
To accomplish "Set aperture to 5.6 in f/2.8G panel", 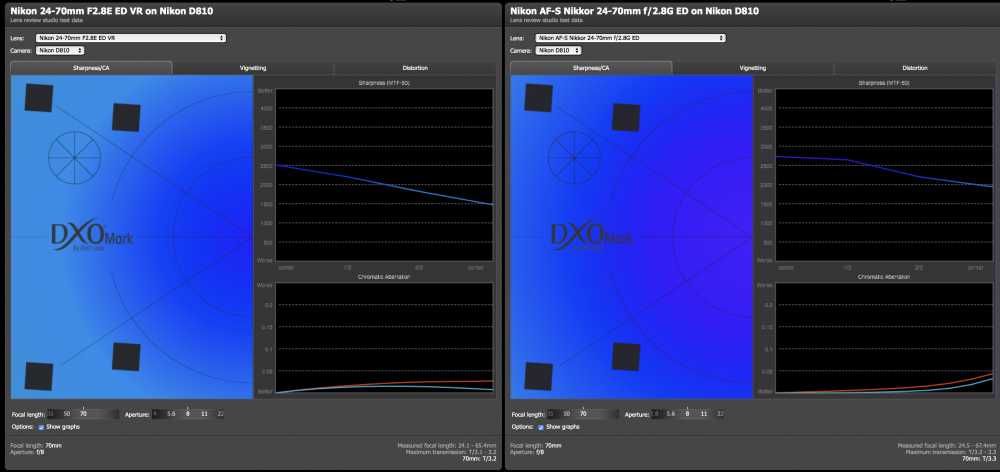I will 671,414.
